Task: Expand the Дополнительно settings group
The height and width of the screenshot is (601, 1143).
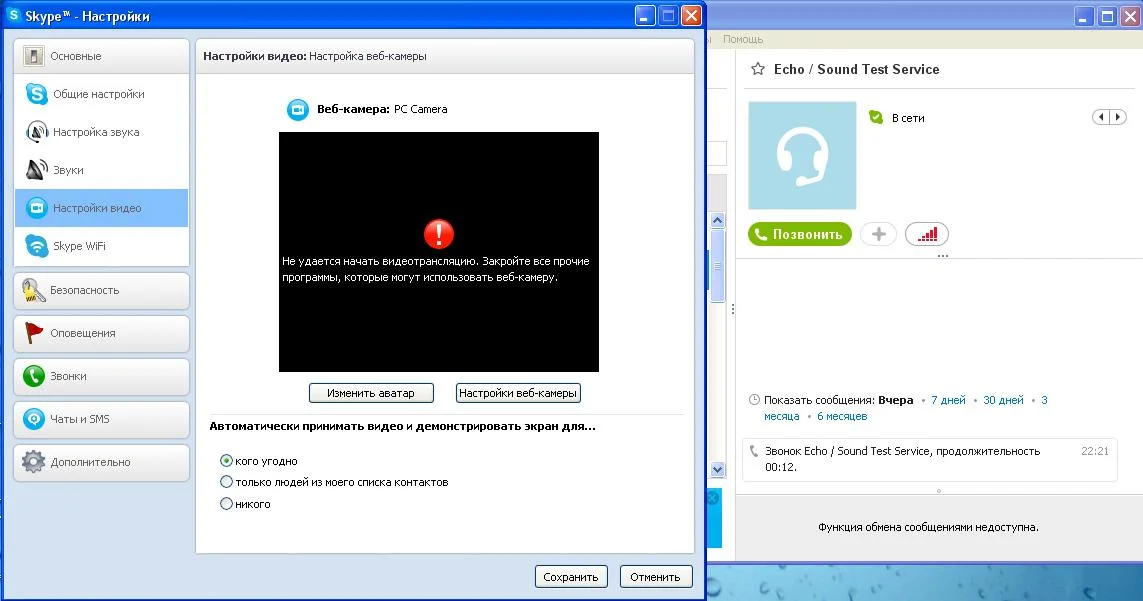Action: (x=101, y=462)
